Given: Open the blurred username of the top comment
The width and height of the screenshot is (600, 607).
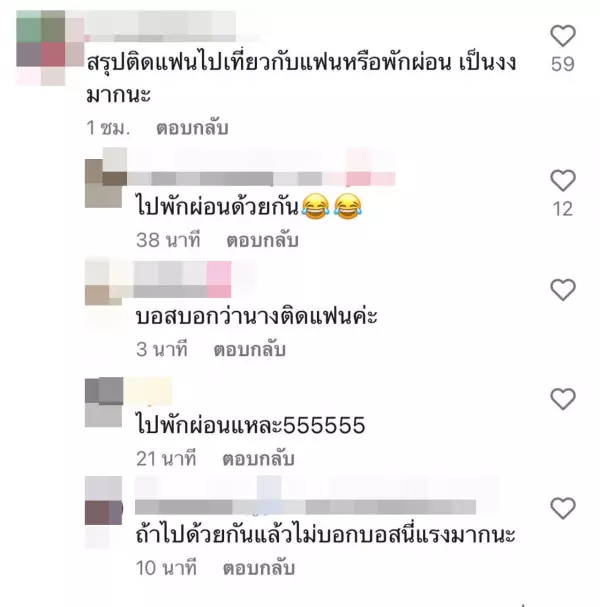Looking at the screenshot, I should point(163,26).
